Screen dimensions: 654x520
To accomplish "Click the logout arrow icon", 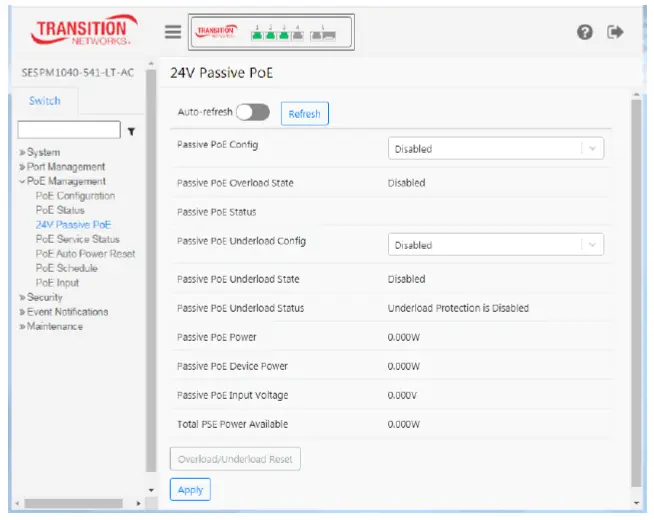I will 615,32.
